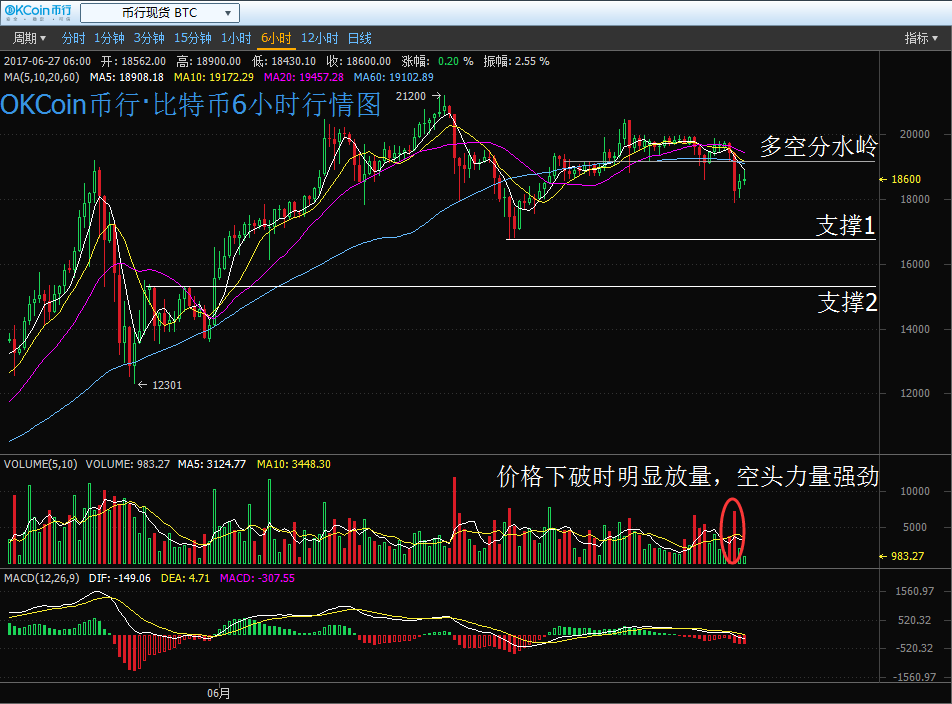Click the 06月 date marker on timeline
952x704 pixels.
click(218, 692)
